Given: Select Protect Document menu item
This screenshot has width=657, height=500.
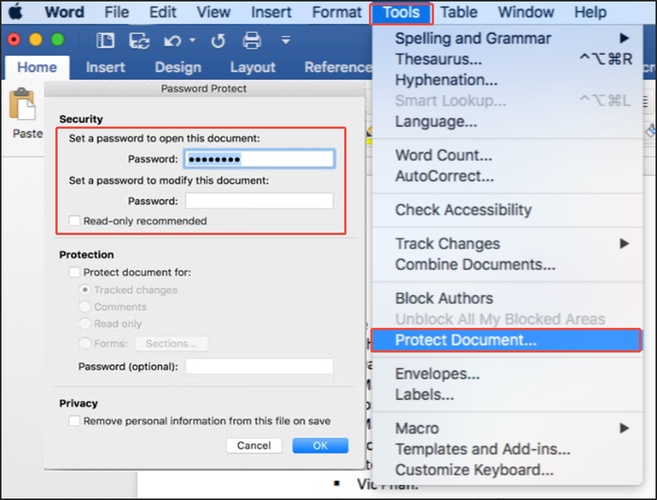Looking at the screenshot, I should (506, 340).
